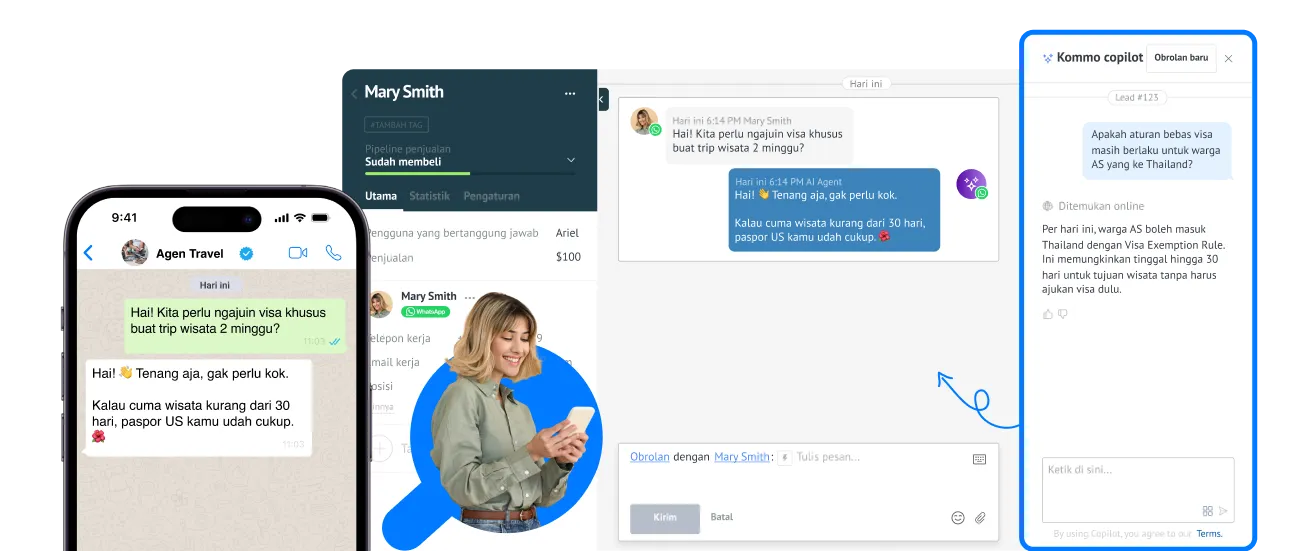Click the keyboard icon in the composer
Screen dimensions: 1302x551
pos(979,459)
